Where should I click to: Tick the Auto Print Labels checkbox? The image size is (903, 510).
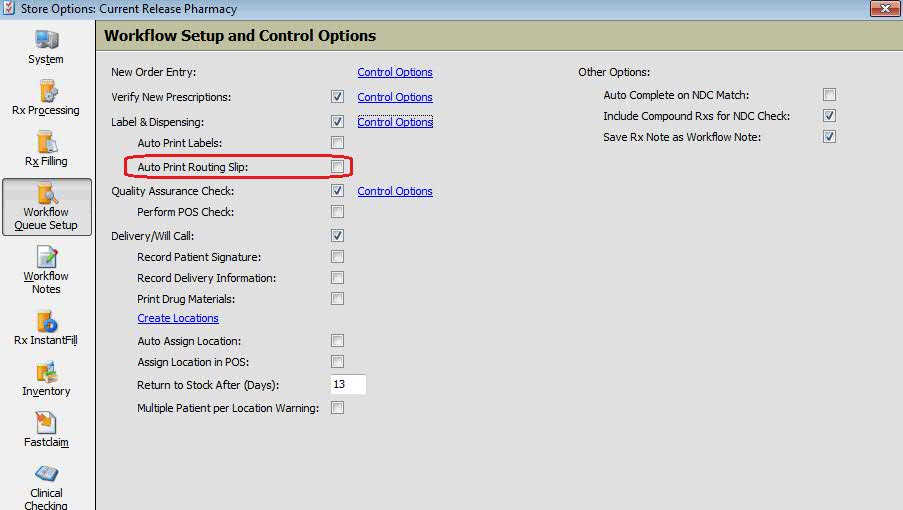pyautogui.click(x=337, y=142)
